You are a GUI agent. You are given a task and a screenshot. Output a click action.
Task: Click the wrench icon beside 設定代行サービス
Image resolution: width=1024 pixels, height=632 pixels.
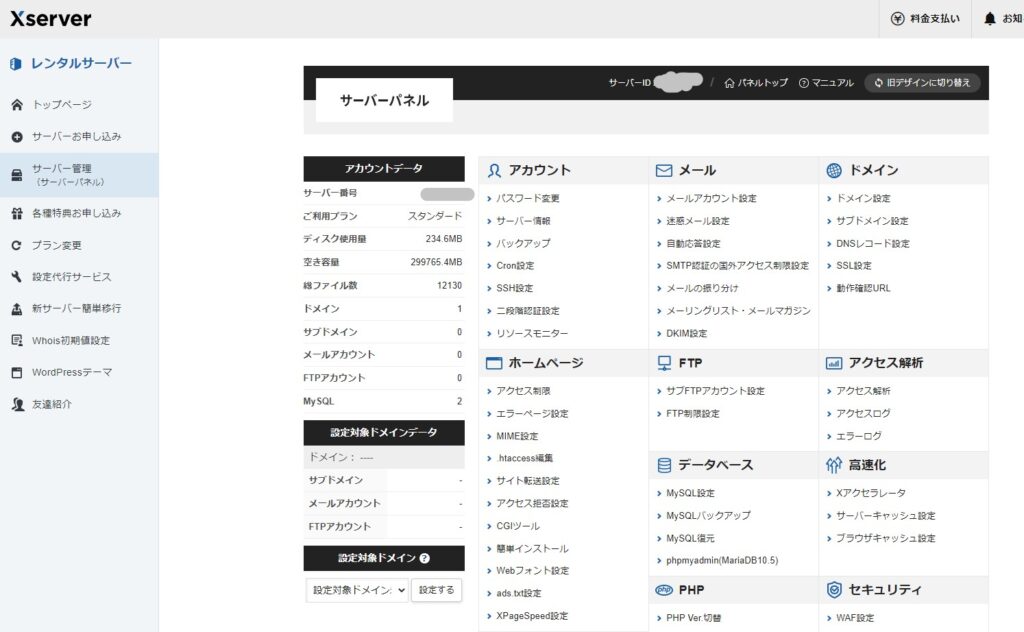[17, 277]
